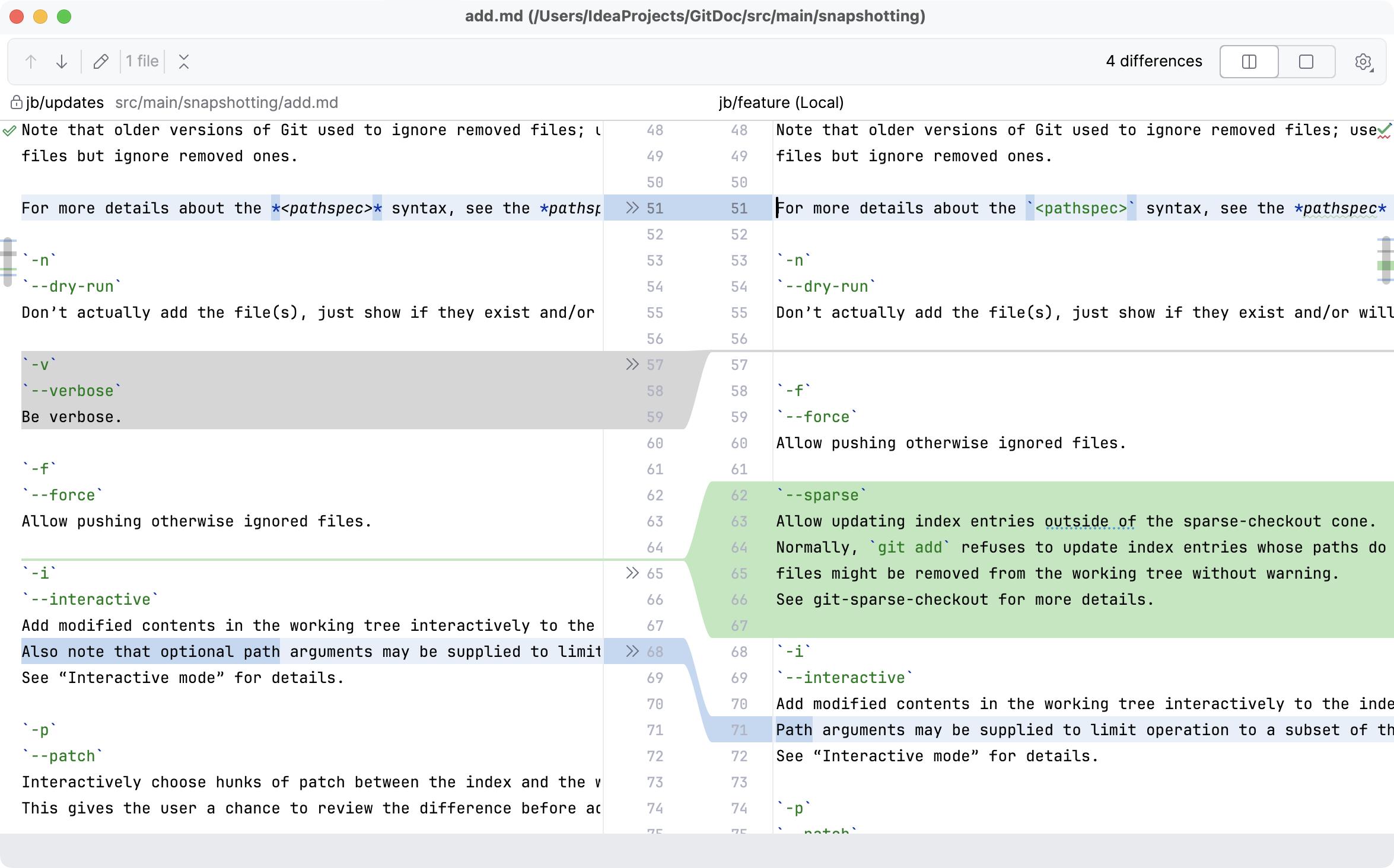Click `--force` in the right pane
Screen dimensions: 1394x868
pos(817,417)
